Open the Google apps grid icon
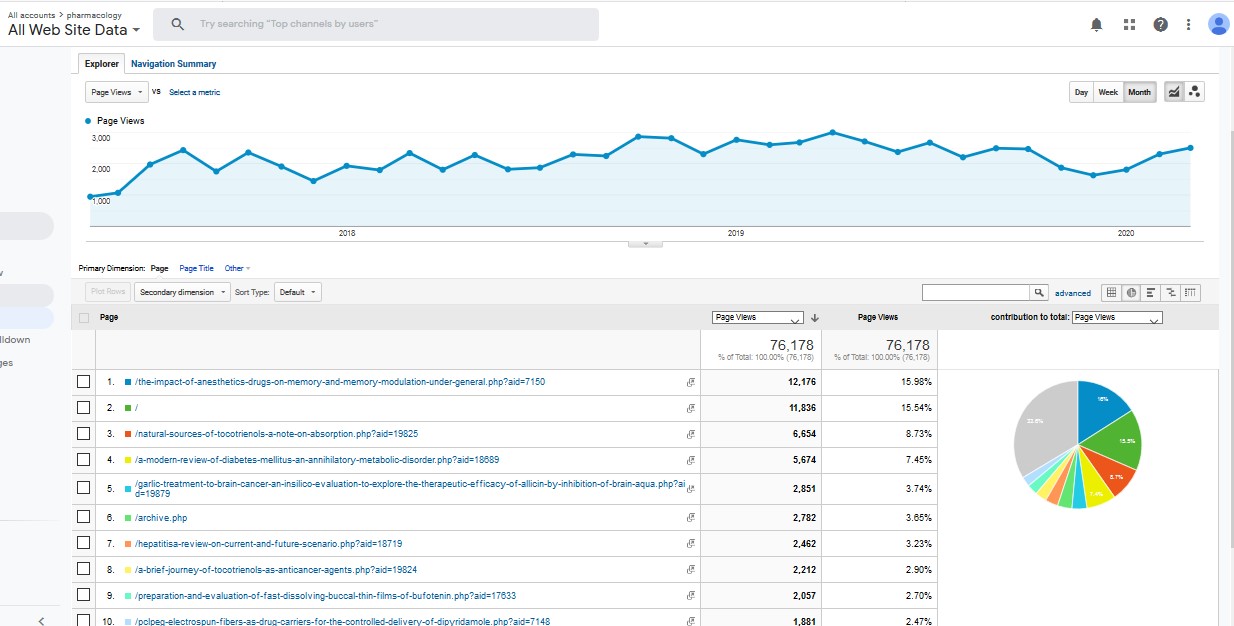This screenshot has width=1234, height=626. pos(1129,25)
